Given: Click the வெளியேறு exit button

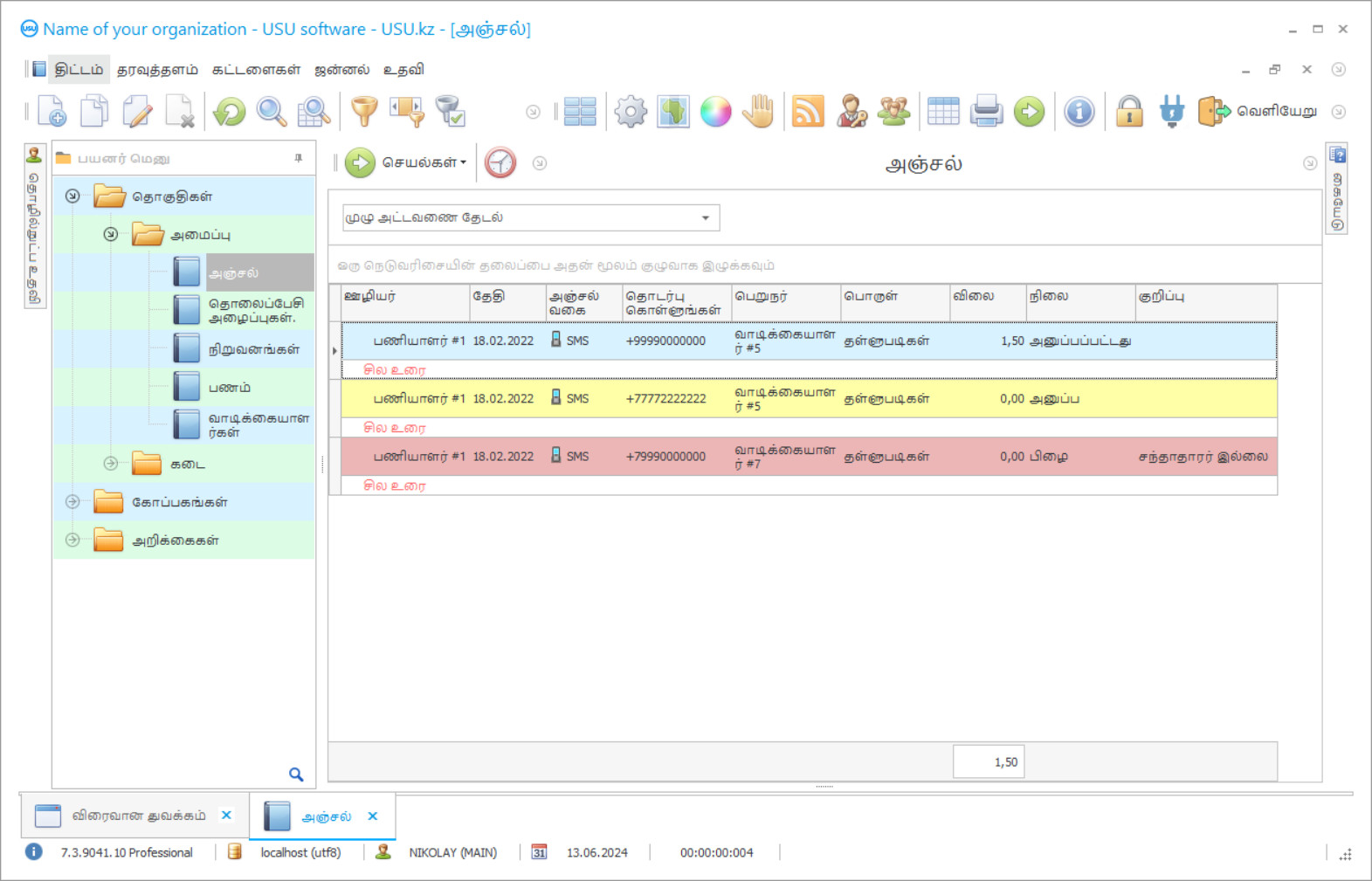Looking at the screenshot, I should coord(1258,112).
